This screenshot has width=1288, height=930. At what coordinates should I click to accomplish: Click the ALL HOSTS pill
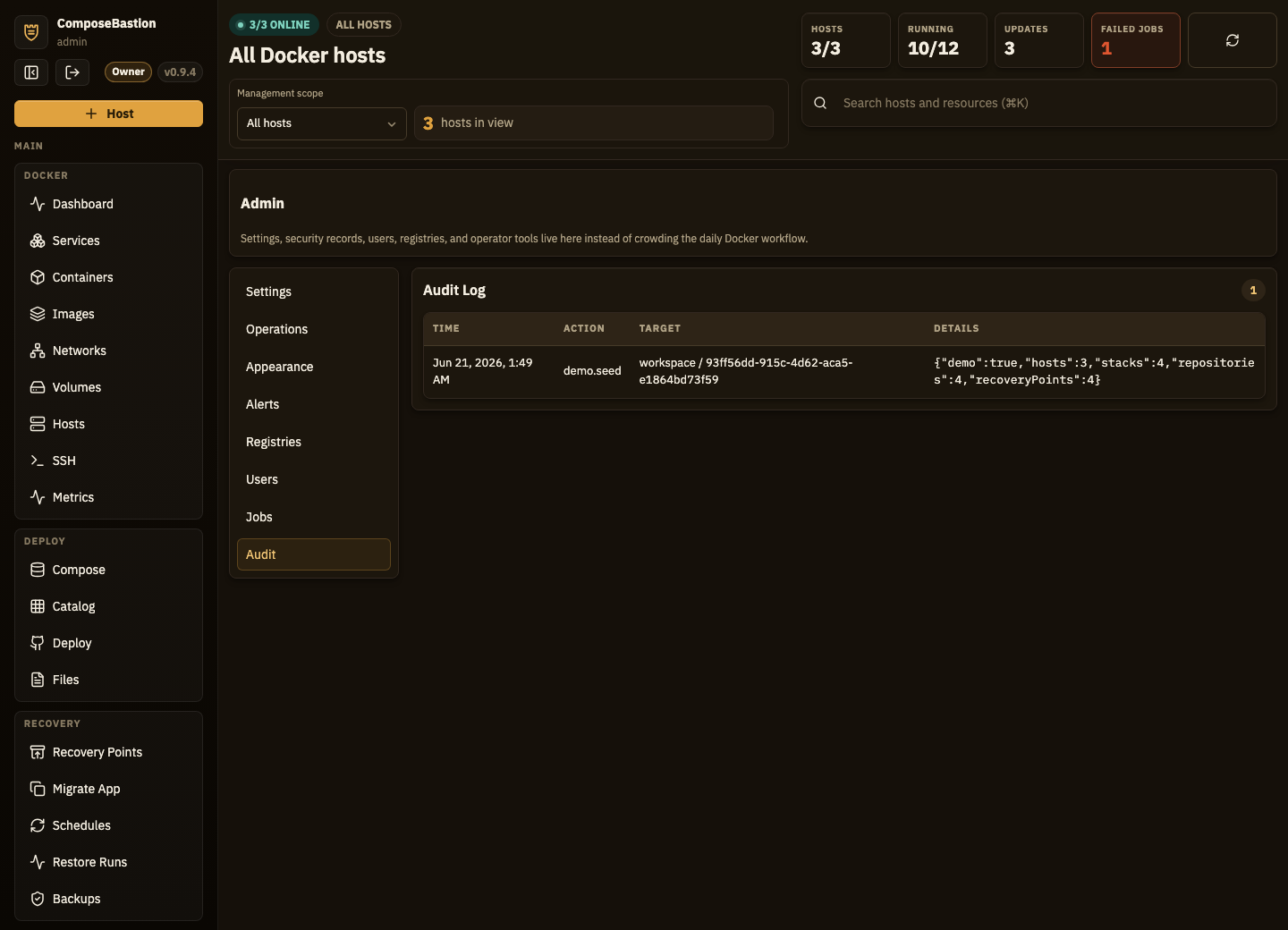point(363,25)
